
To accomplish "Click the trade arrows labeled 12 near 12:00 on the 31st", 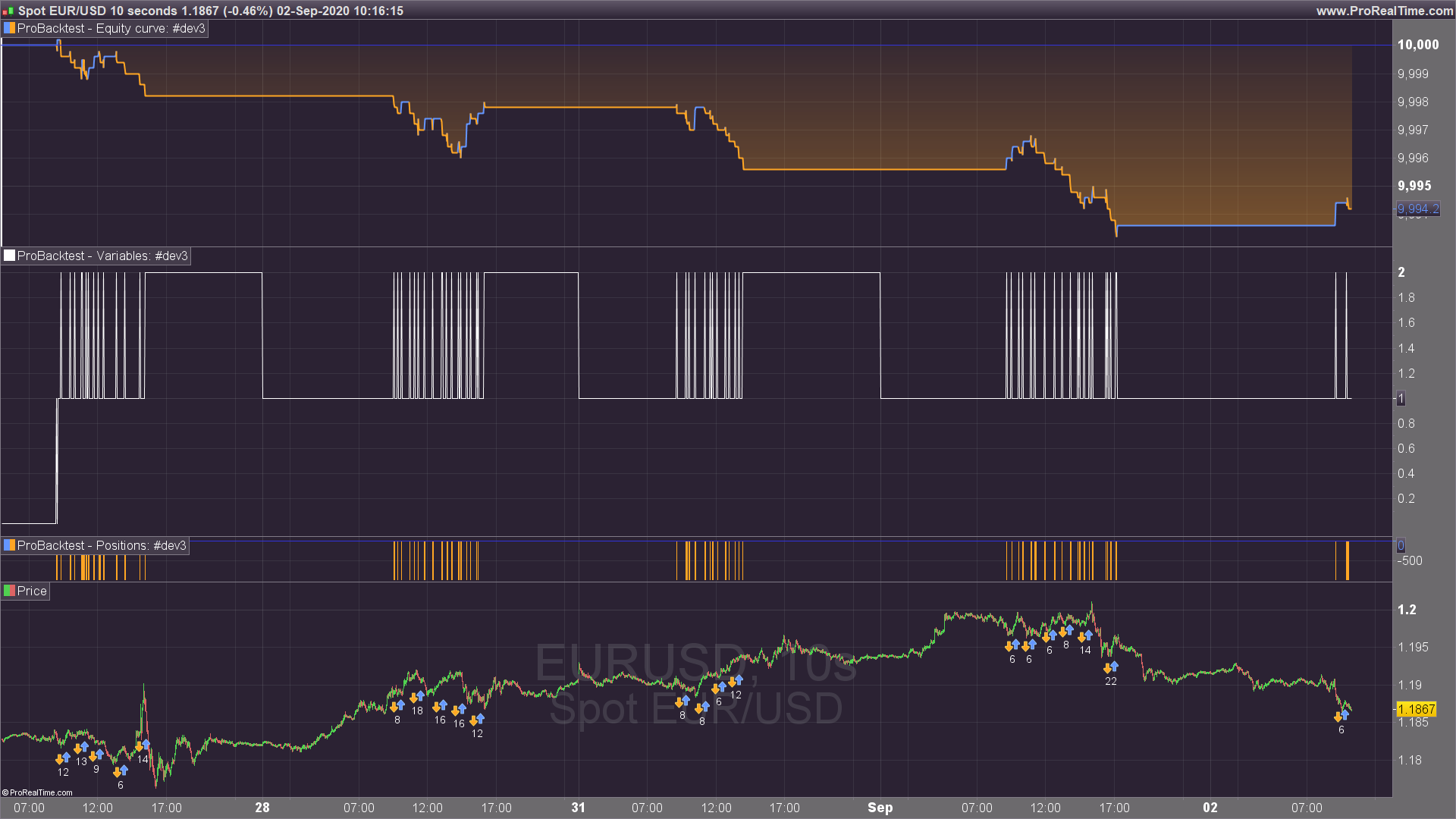I will (736, 681).
